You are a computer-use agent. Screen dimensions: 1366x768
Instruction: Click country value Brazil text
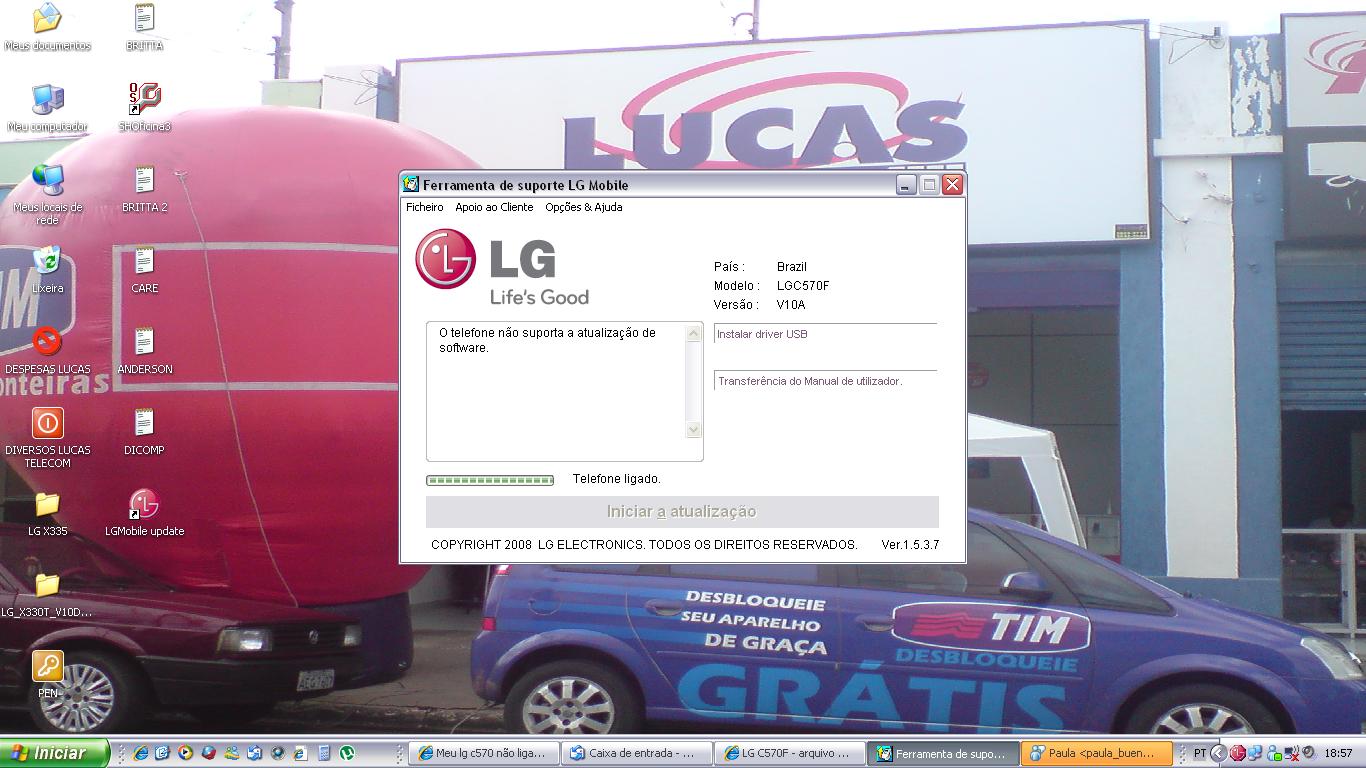792,267
